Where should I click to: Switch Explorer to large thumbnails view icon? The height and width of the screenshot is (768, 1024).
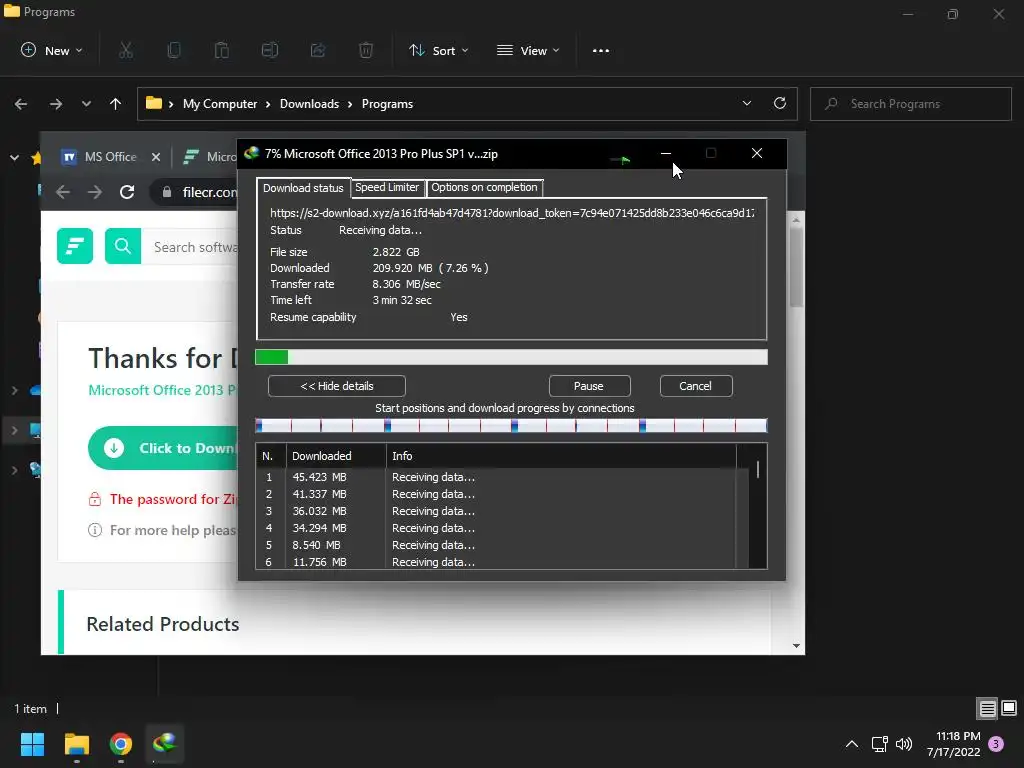(1009, 709)
